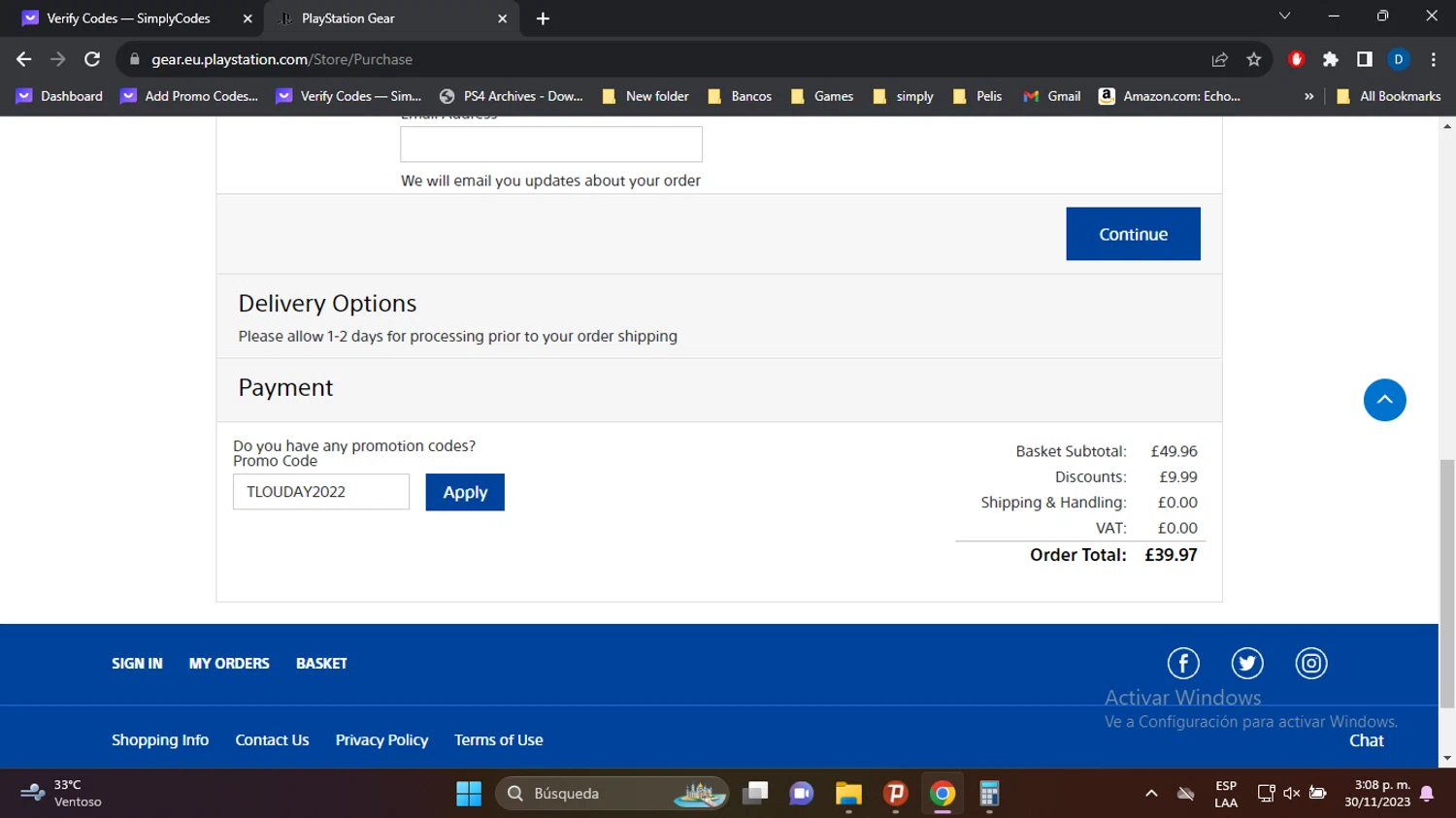Select the PlayStation Gear tab
The height and width of the screenshot is (818, 1456).
(392, 18)
